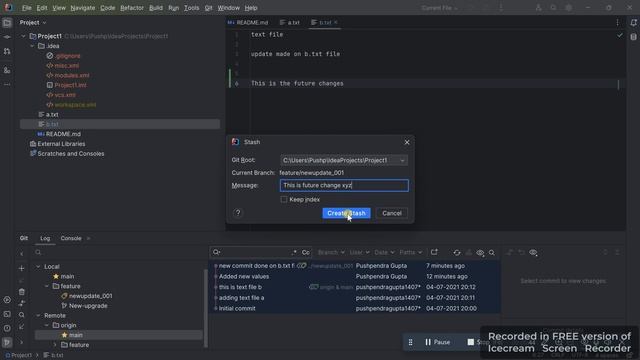Select Scratches and Consoles node
640x360 pixels.
(x=67, y=153)
